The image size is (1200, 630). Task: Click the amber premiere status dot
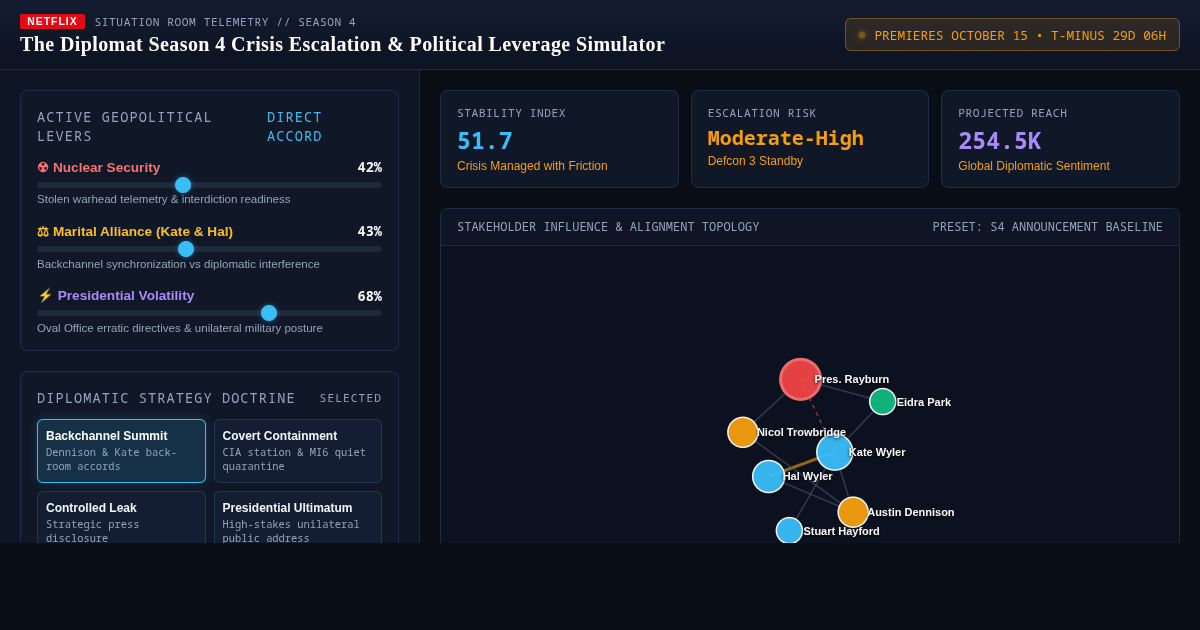tap(862, 35)
